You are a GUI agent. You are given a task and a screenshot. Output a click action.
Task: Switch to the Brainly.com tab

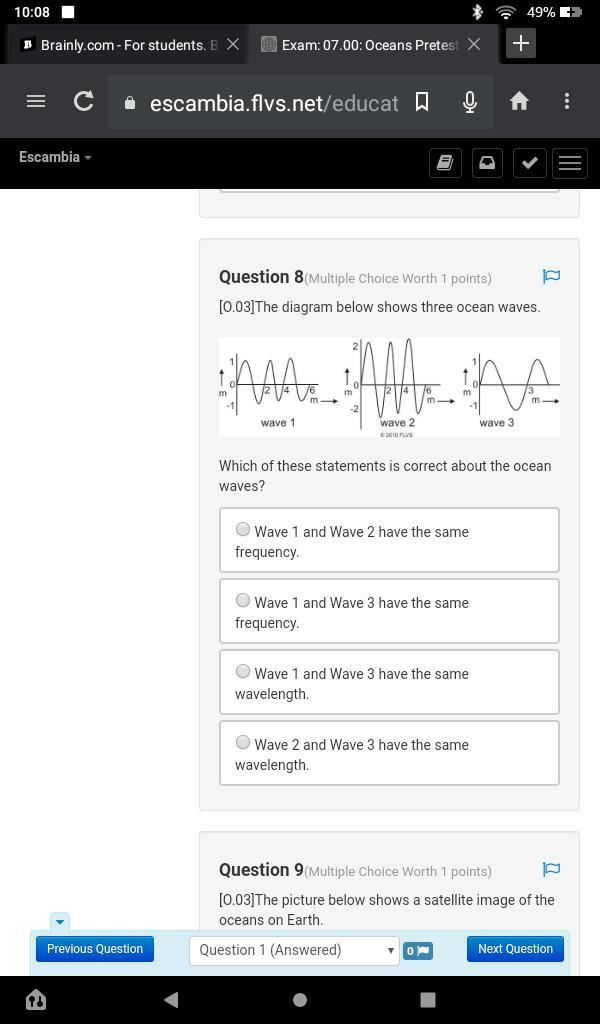pos(120,45)
